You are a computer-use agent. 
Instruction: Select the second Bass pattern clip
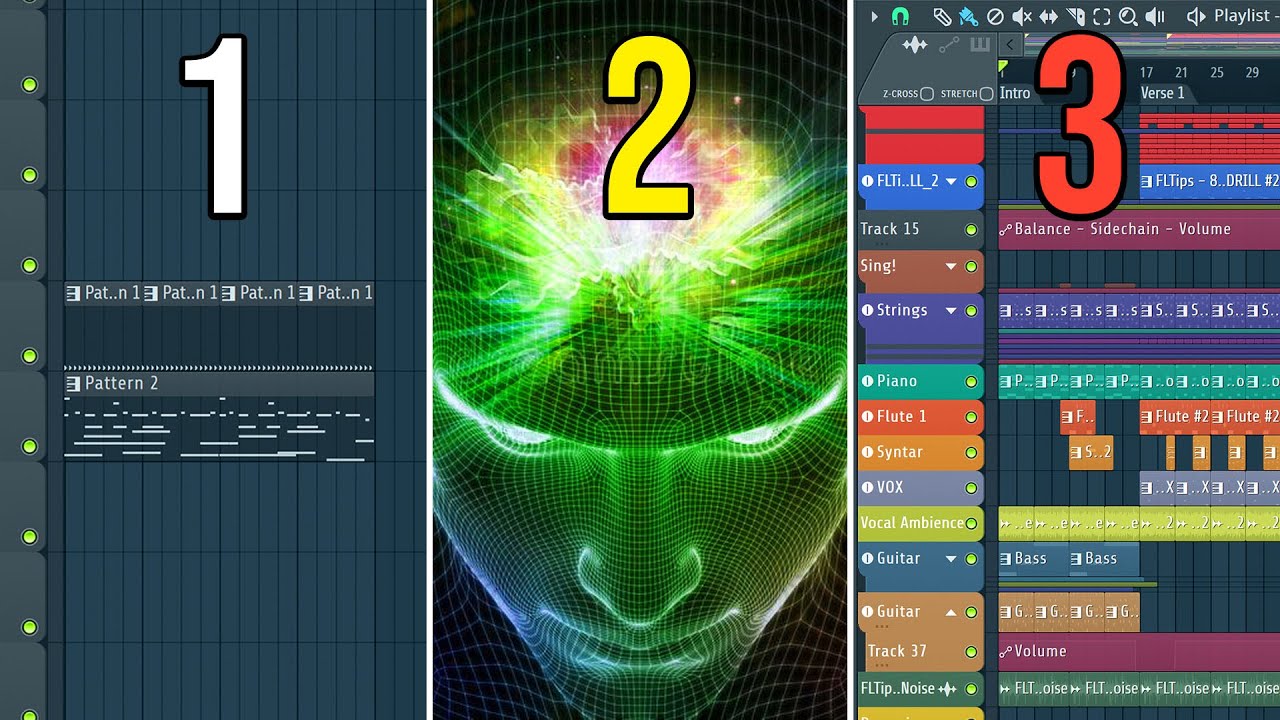tap(1104, 558)
